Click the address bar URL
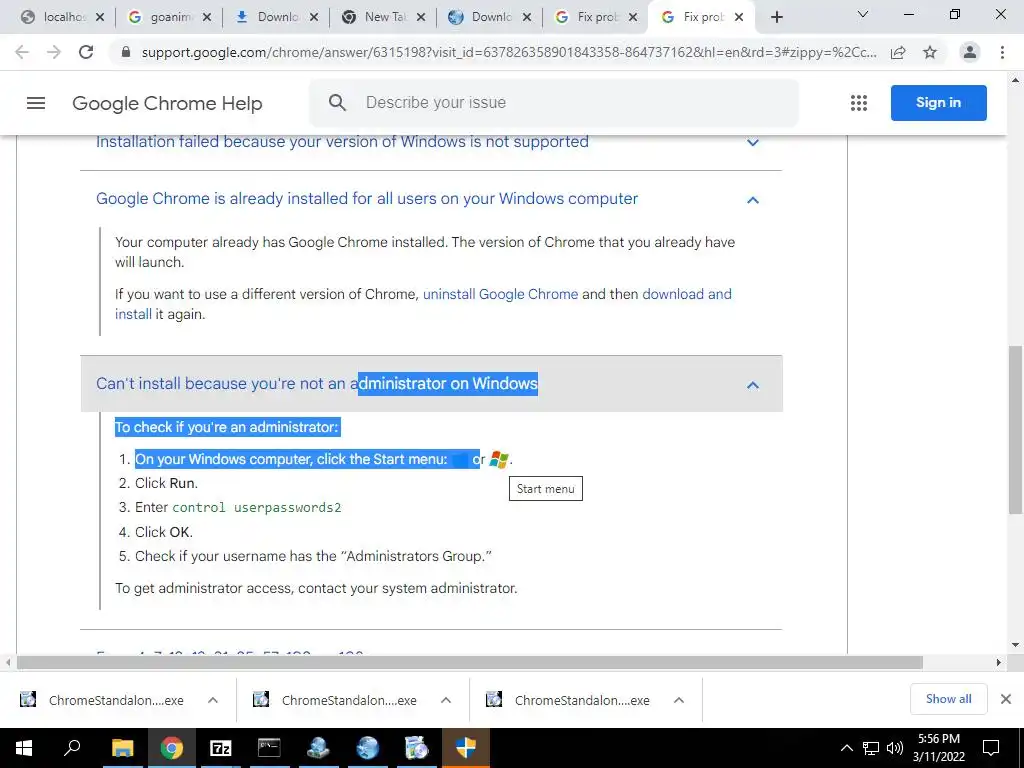This screenshot has height=768, width=1024. [509, 52]
